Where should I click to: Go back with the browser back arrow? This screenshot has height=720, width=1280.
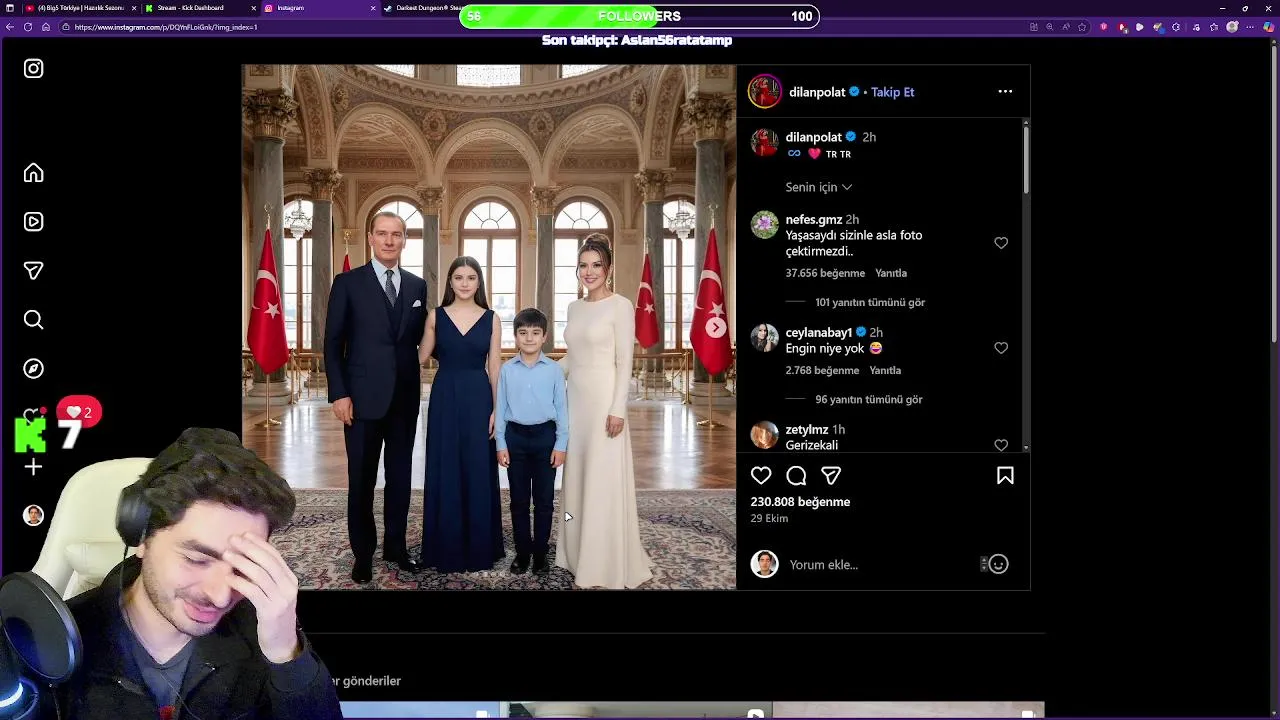pyautogui.click(x=10, y=27)
